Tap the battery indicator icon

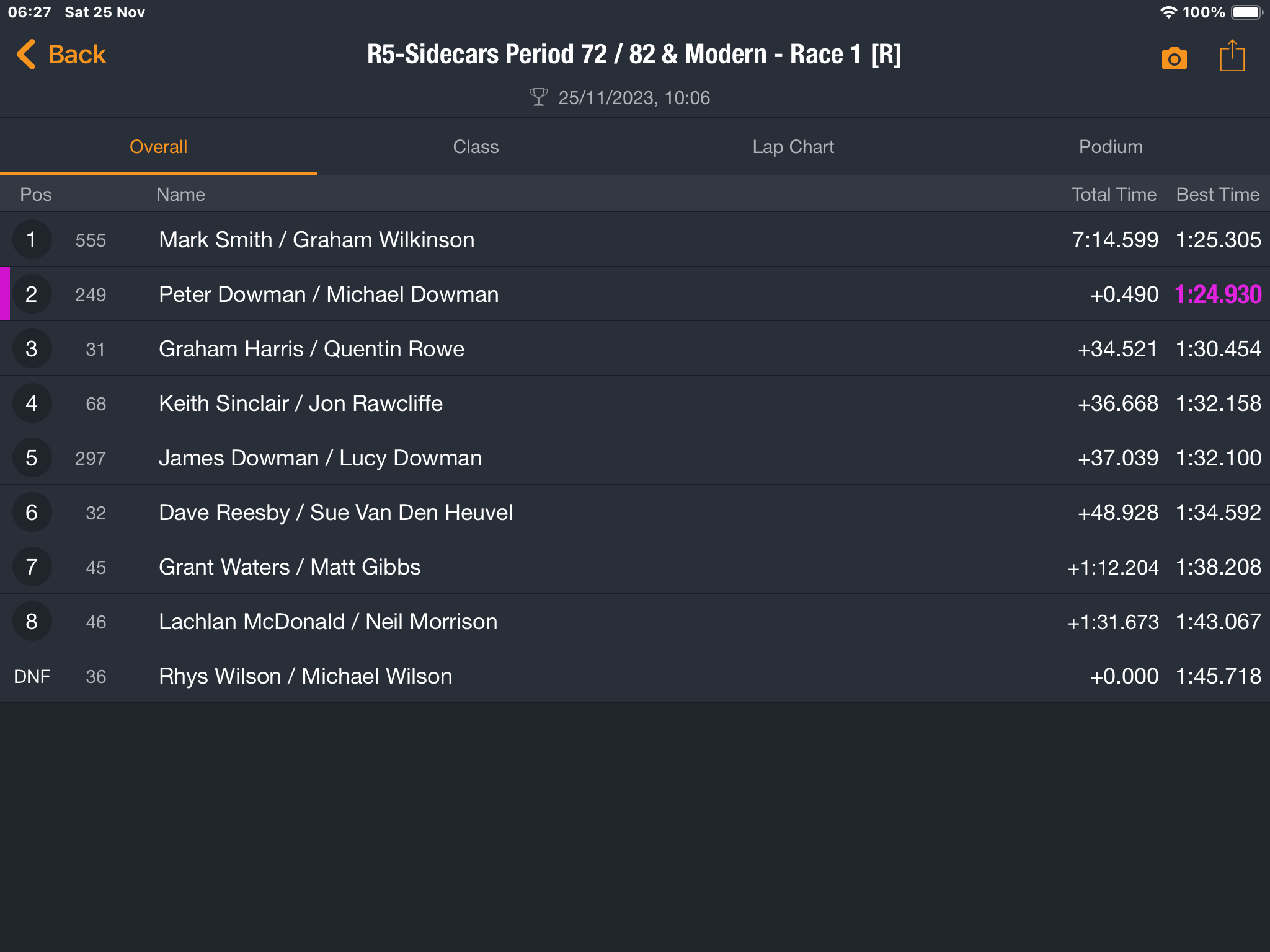(1247, 12)
